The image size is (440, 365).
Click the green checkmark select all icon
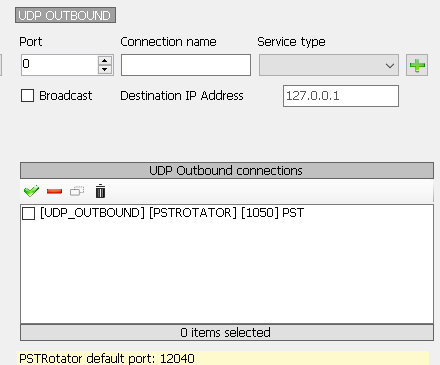click(31, 191)
